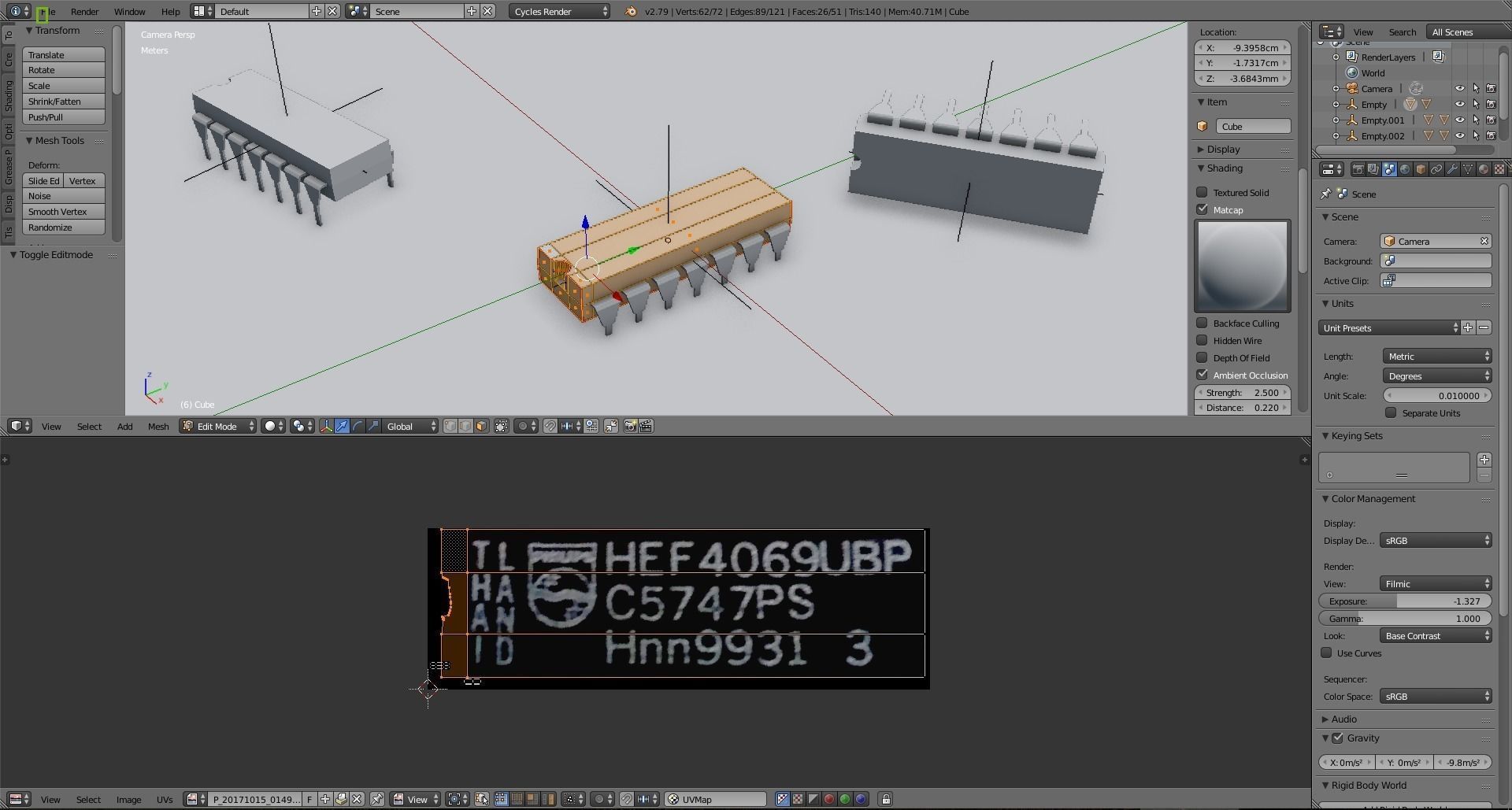The height and width of the screenshot is (810, 1512).
Task: Open the Object properties tab
Action: (1421, 169)
